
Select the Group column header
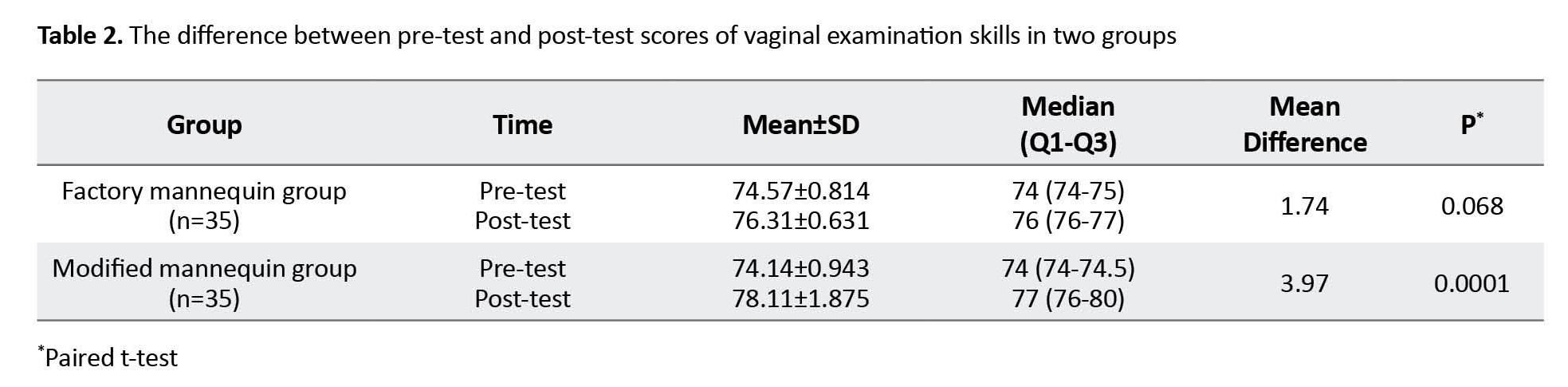(x=204, y=124)
